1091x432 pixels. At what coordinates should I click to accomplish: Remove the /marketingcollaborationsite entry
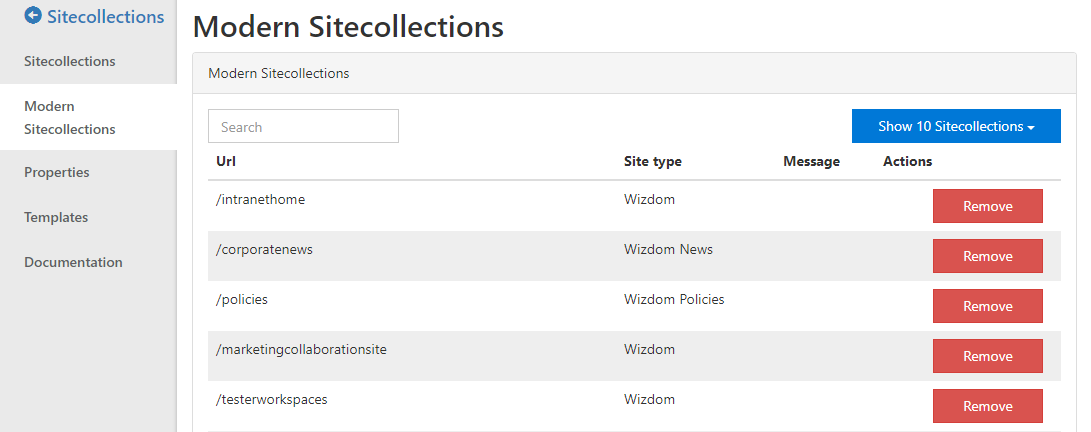click(987, 356)
